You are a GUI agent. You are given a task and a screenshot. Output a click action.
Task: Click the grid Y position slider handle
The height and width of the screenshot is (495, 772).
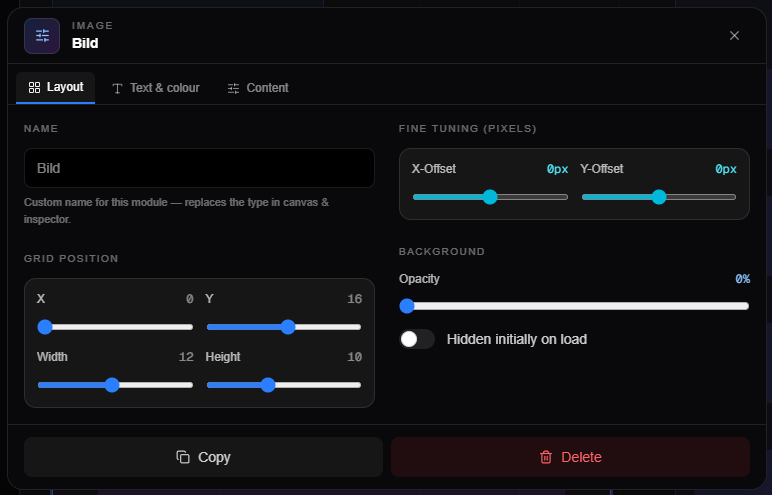288,327
